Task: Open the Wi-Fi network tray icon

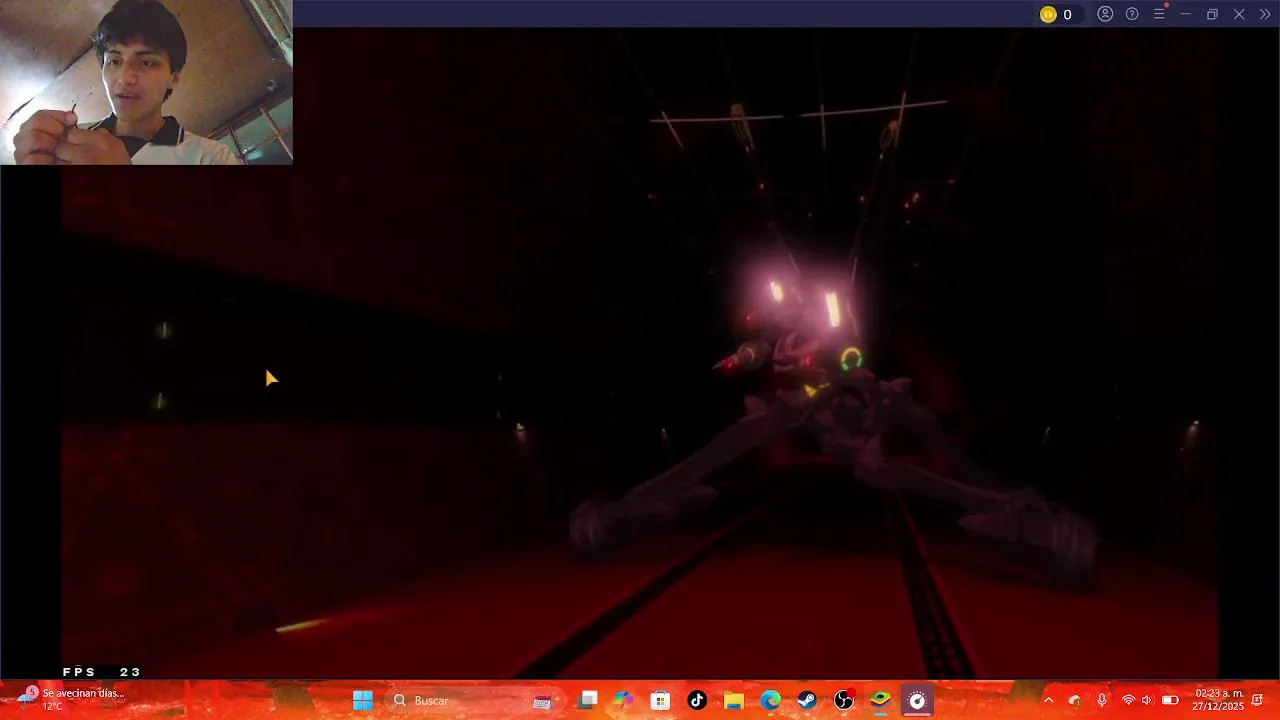Action: pos(1128,700)
